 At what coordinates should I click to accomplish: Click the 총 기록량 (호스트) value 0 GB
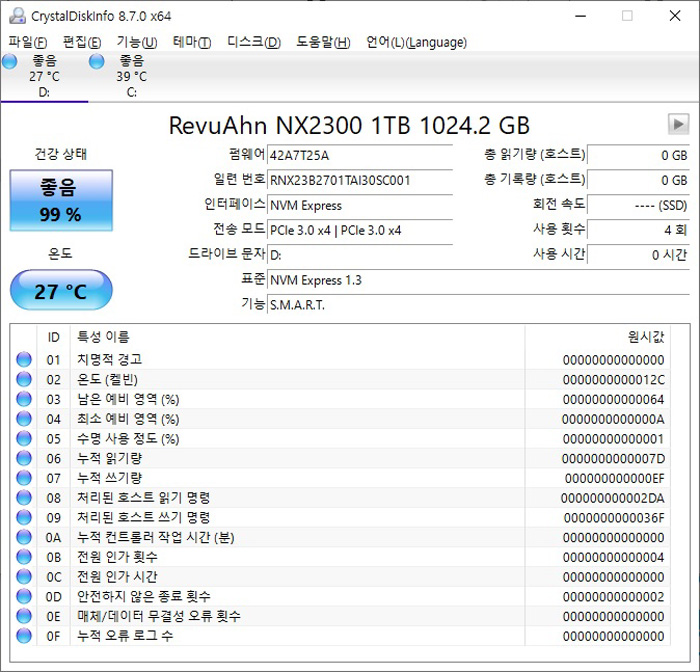(x=638, y=180)
